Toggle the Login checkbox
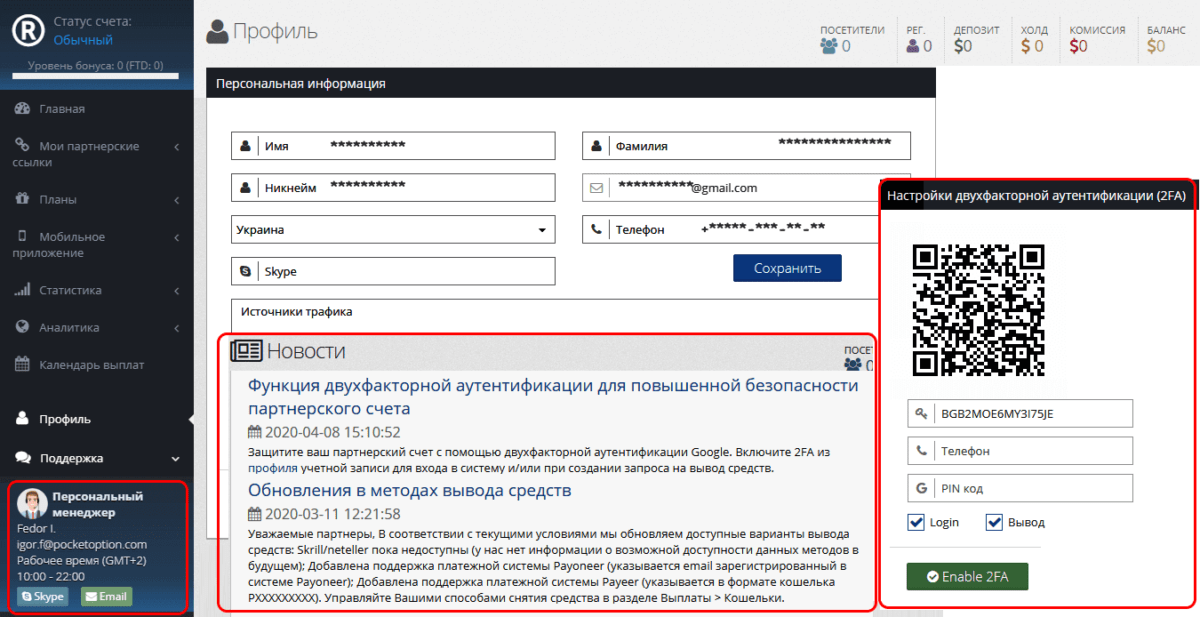 (x=916, y=522)
